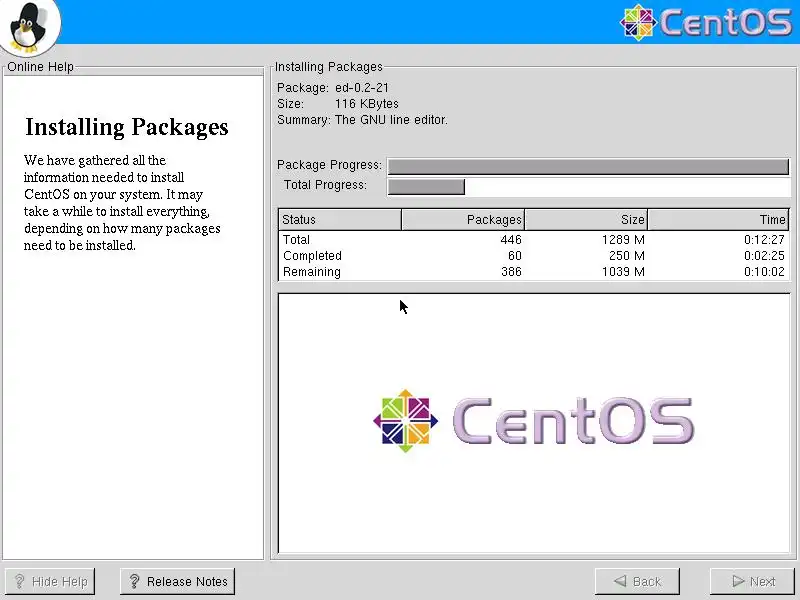The image size is (800, 600).
Task: Click the 1289 M total size
Action: pos(623,240)
